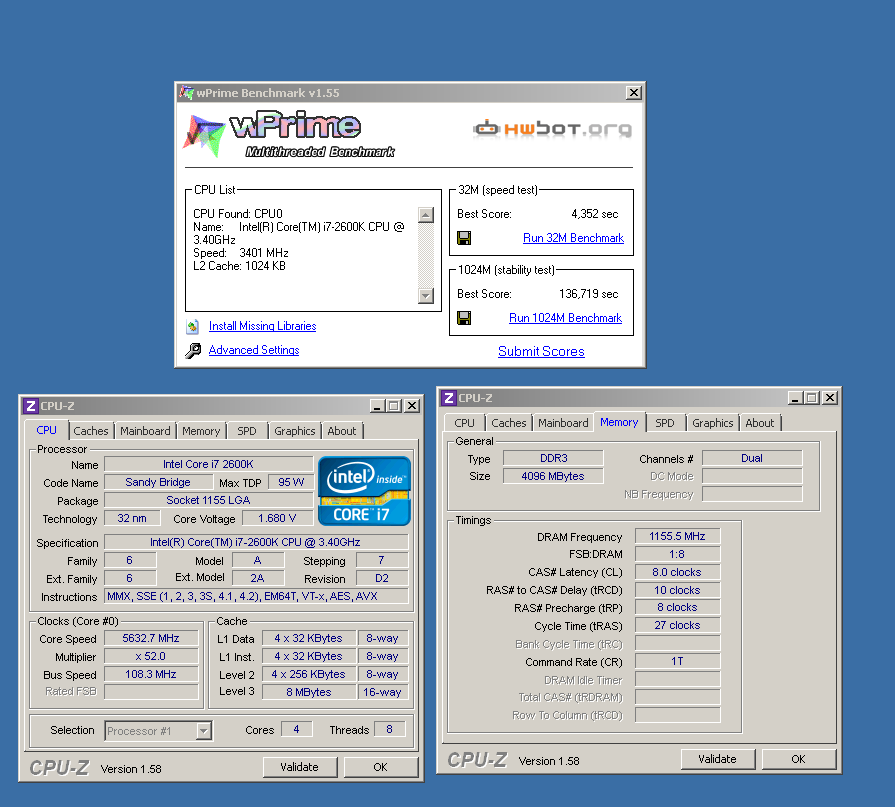The height and width of the screenshot is (807, 895).
Task: Open About tab in left CPU-Z window
Action: (341, 431)
